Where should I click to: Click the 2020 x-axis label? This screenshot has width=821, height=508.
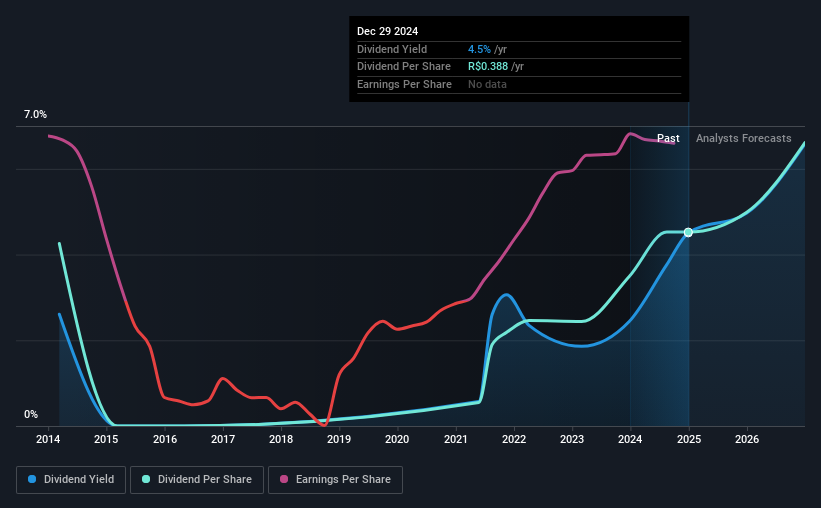[397, 439]
